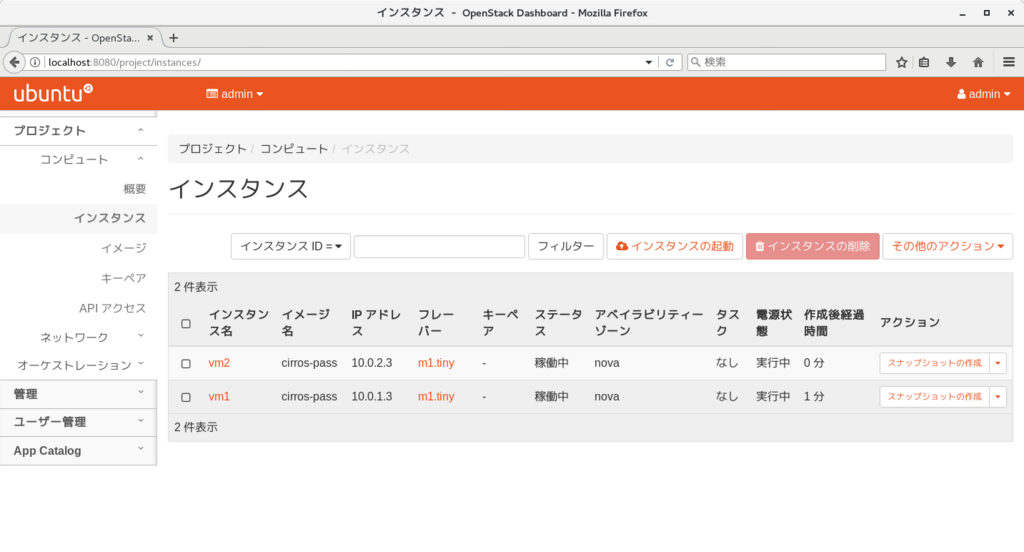Click the Firefox back arrow button

[x=14, y=62]
